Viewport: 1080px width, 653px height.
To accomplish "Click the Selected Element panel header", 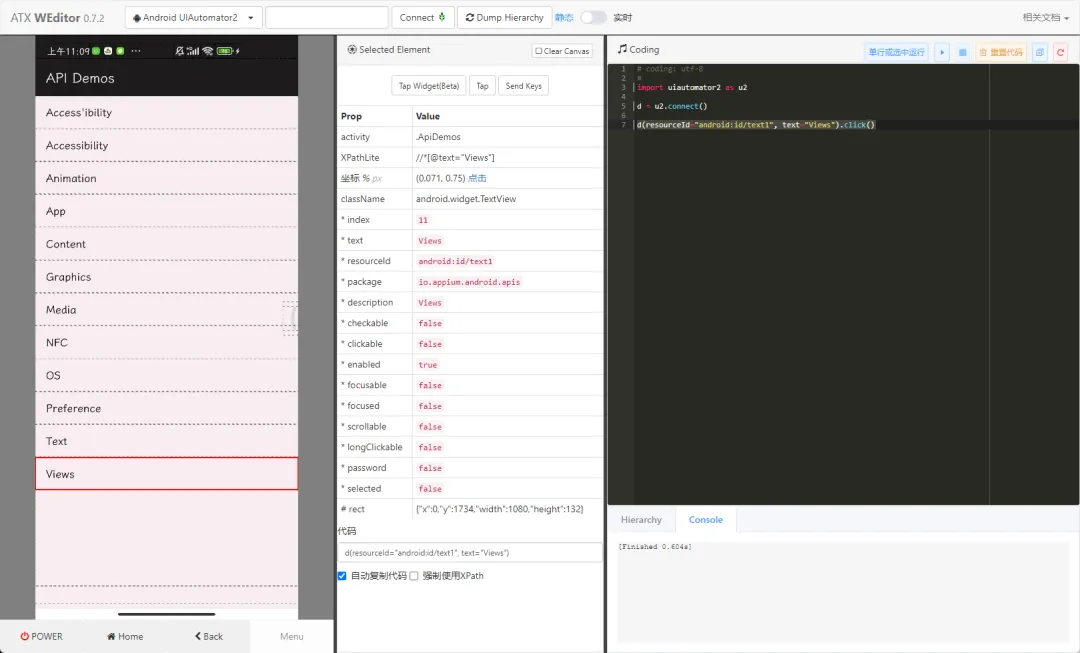I will pyautogui.click(x=388, y=50).
